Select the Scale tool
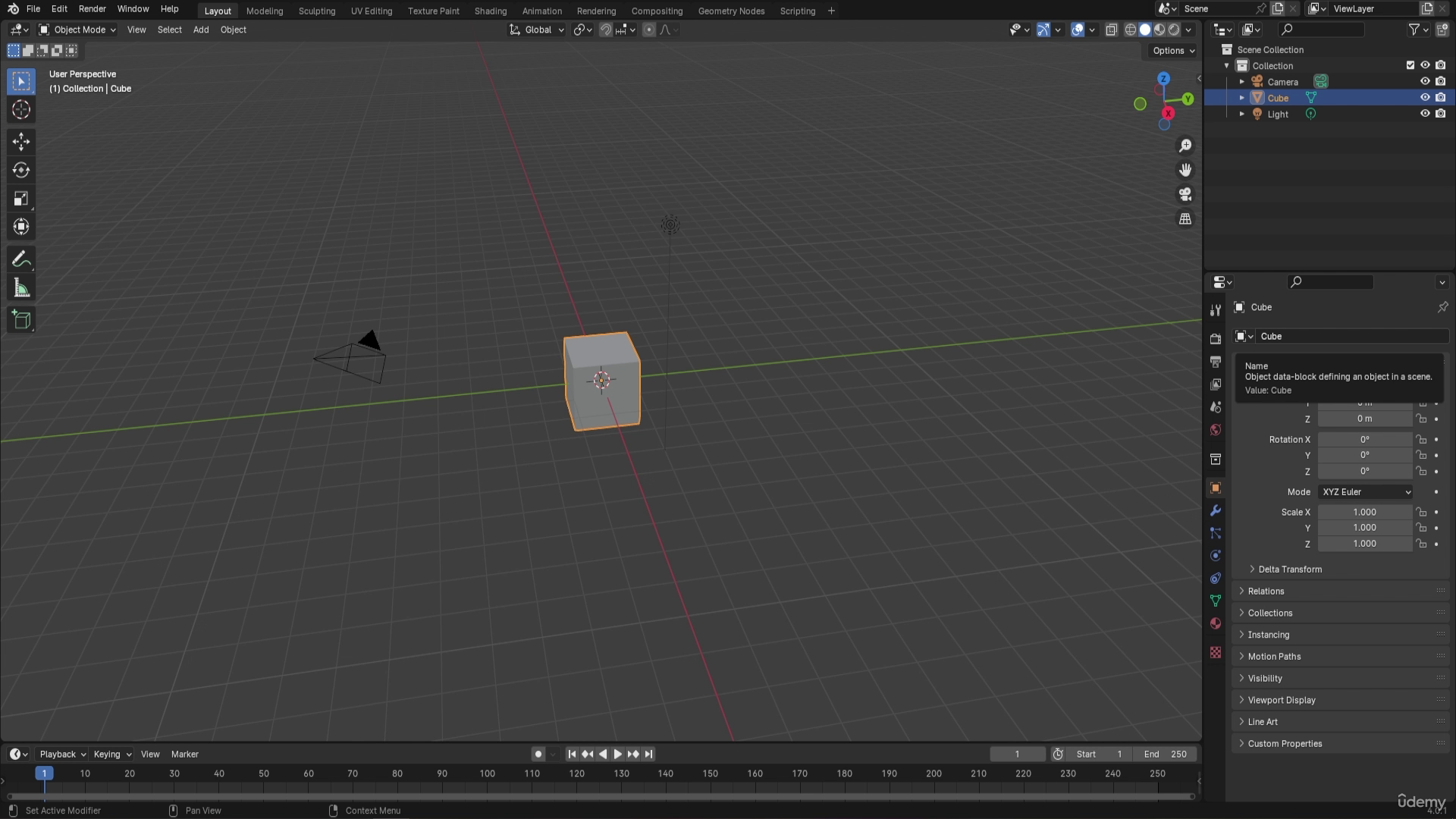Screen dimensions: 1456x819 pyautogui.click(x=21, y=199)
